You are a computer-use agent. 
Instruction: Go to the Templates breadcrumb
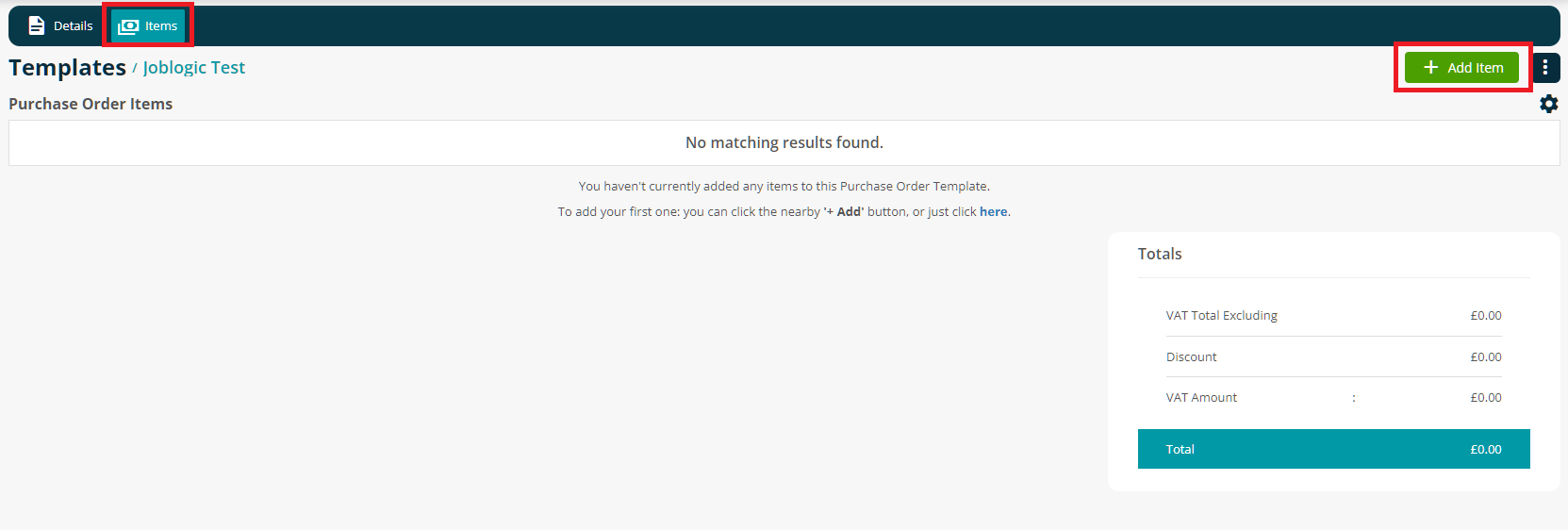(68, 68)
